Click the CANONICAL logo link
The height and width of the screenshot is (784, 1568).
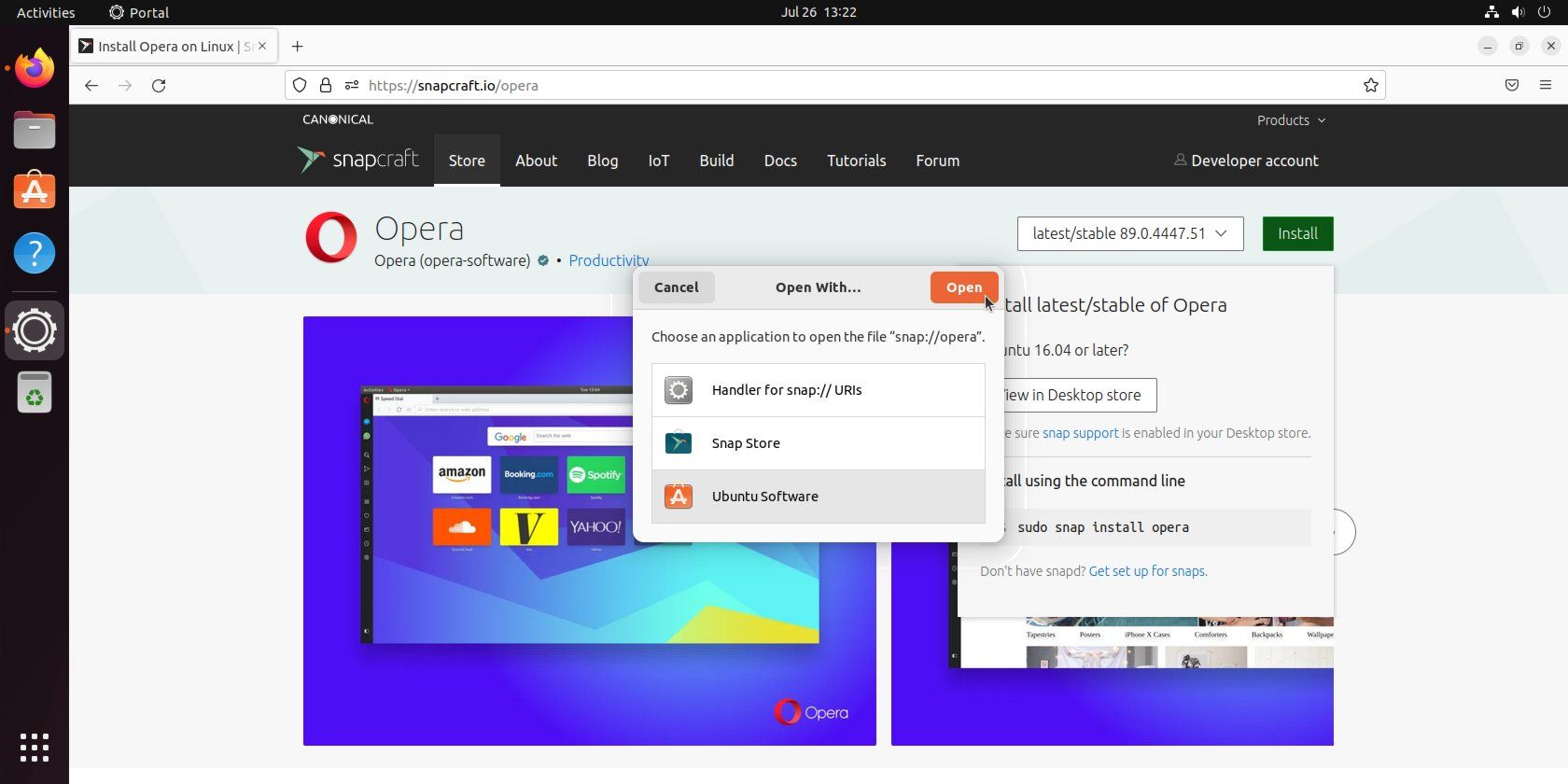click(338, 119)
